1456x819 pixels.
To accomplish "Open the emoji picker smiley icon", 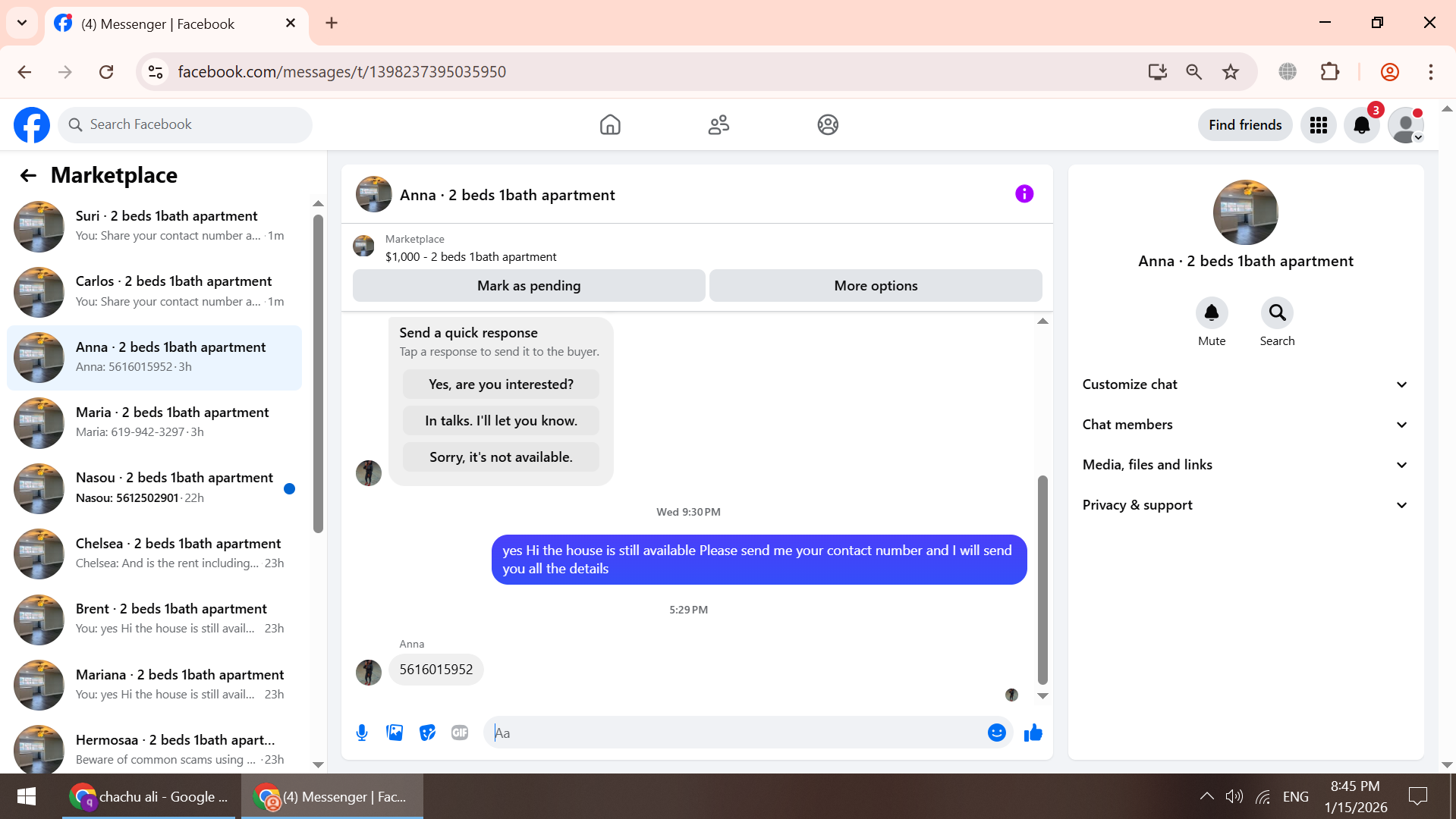I will (997, 733).
